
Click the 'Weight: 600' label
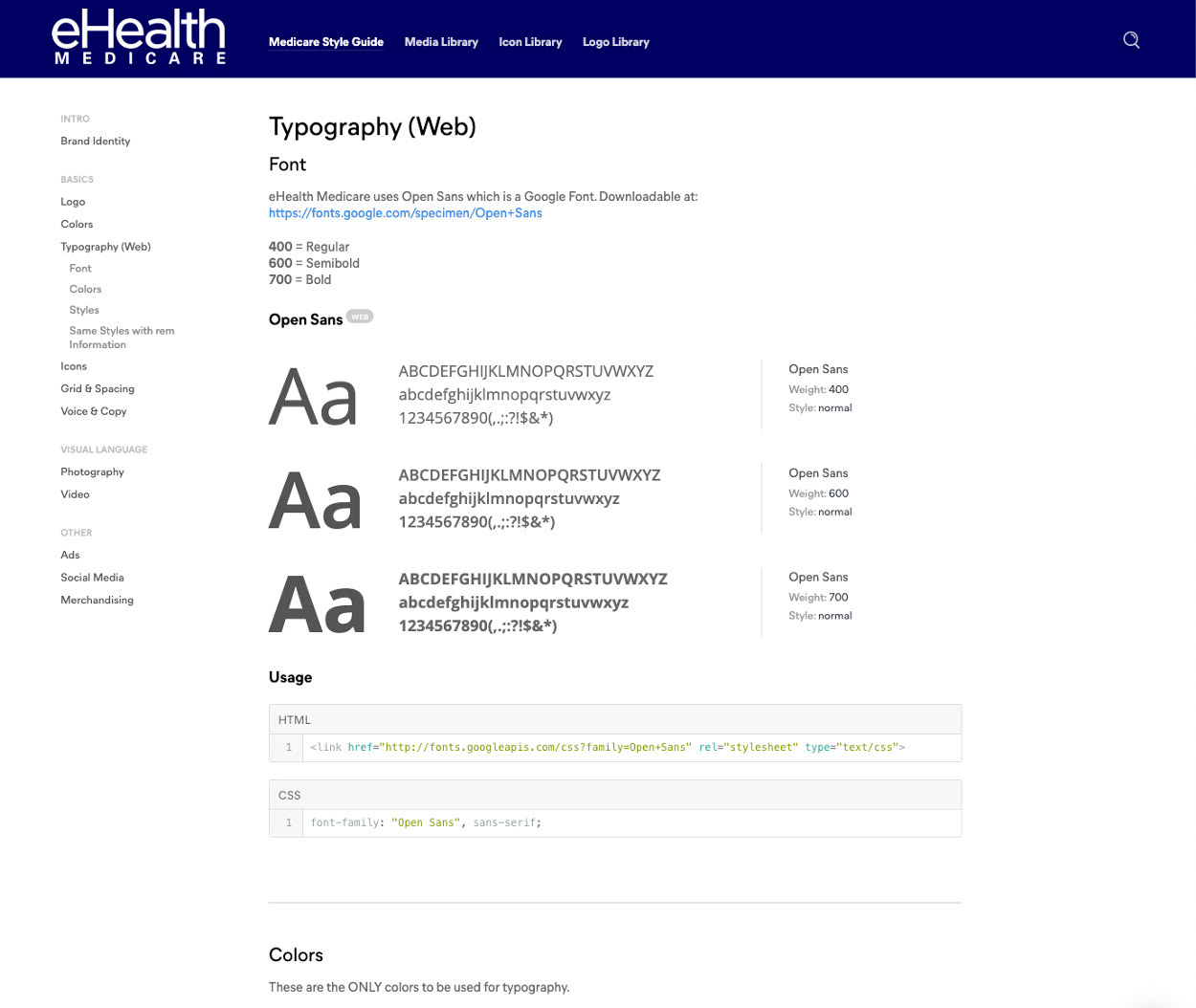(x=818, y=493)
